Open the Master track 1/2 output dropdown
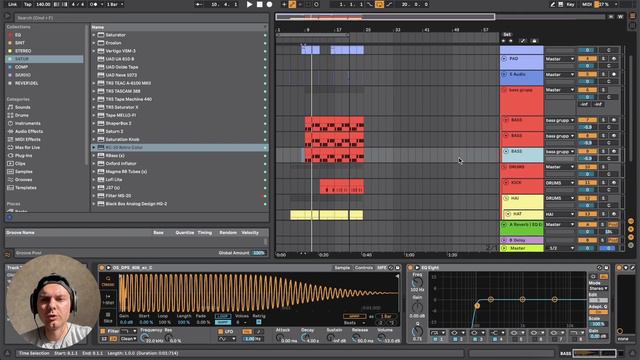The height and width of the screenshot is (360, 640). pyautogui.click(x=560, y=248)
